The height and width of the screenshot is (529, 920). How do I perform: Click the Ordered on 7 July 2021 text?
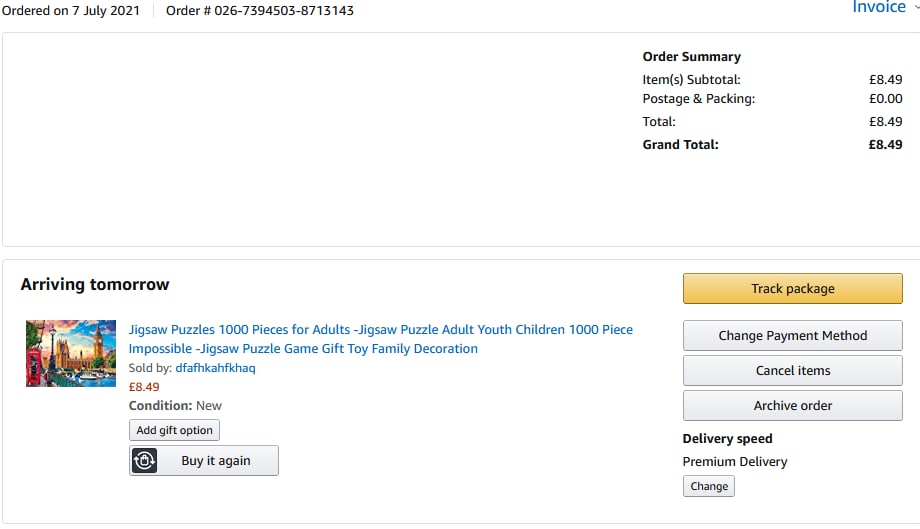(x=69, y=11)
